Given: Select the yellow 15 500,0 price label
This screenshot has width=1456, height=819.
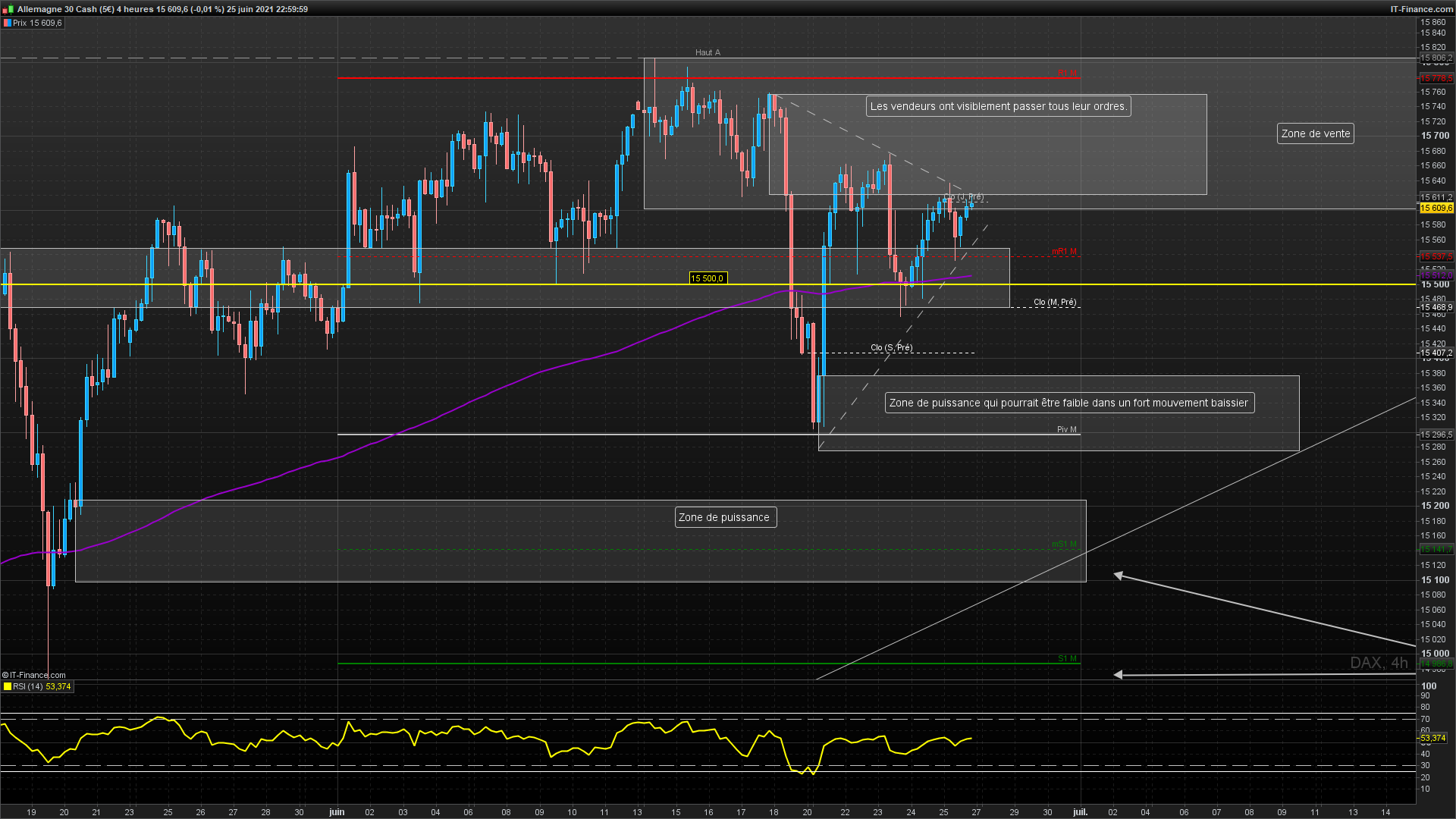Looking at the screenshot, I should click(707, 279).
